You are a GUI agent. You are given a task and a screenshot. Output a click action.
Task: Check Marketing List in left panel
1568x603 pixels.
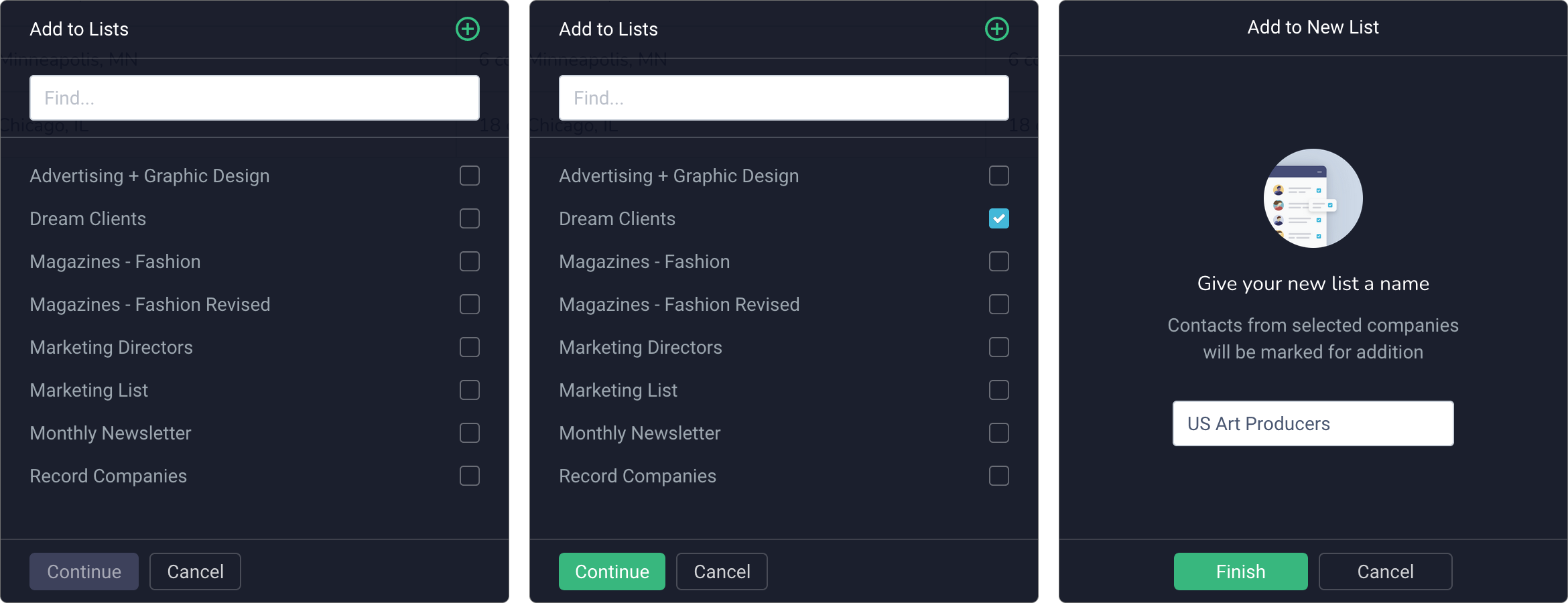click(470, 390)
